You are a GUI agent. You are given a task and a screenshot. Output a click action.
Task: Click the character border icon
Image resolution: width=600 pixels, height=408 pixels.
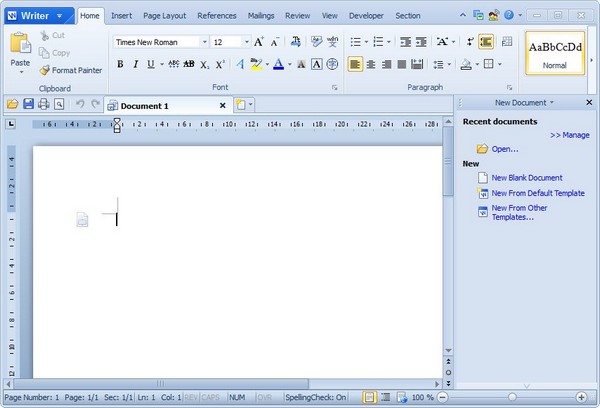pyautogui.click(x=316, y=64)
